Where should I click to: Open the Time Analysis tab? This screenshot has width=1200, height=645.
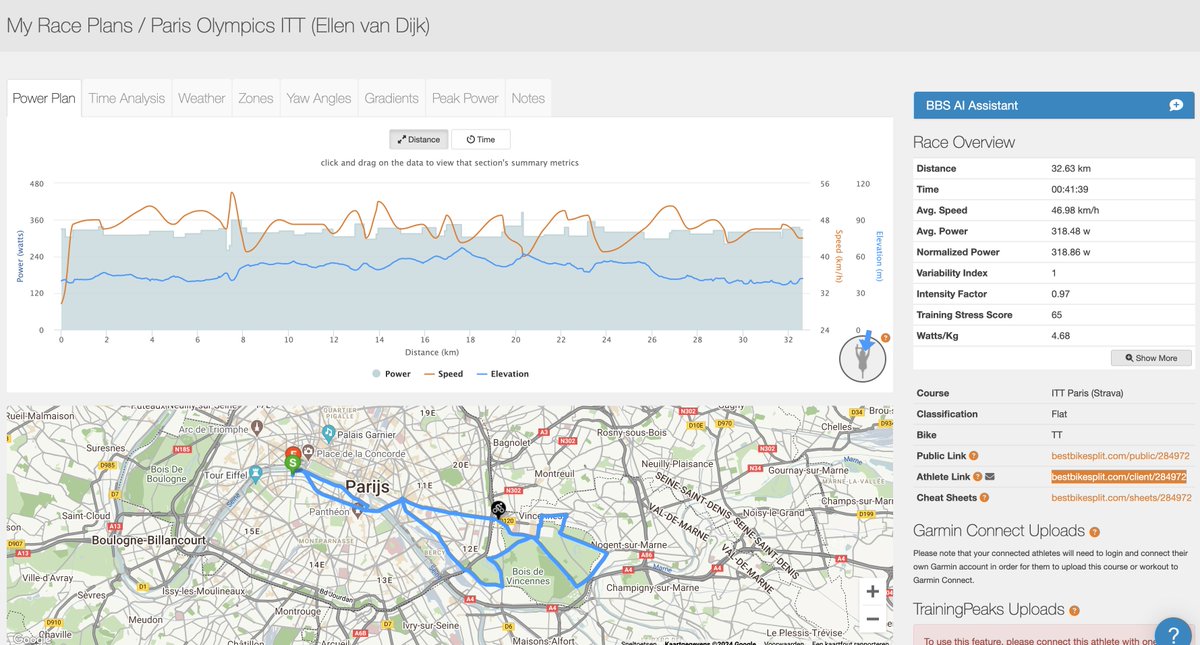[x=127, y=98]
